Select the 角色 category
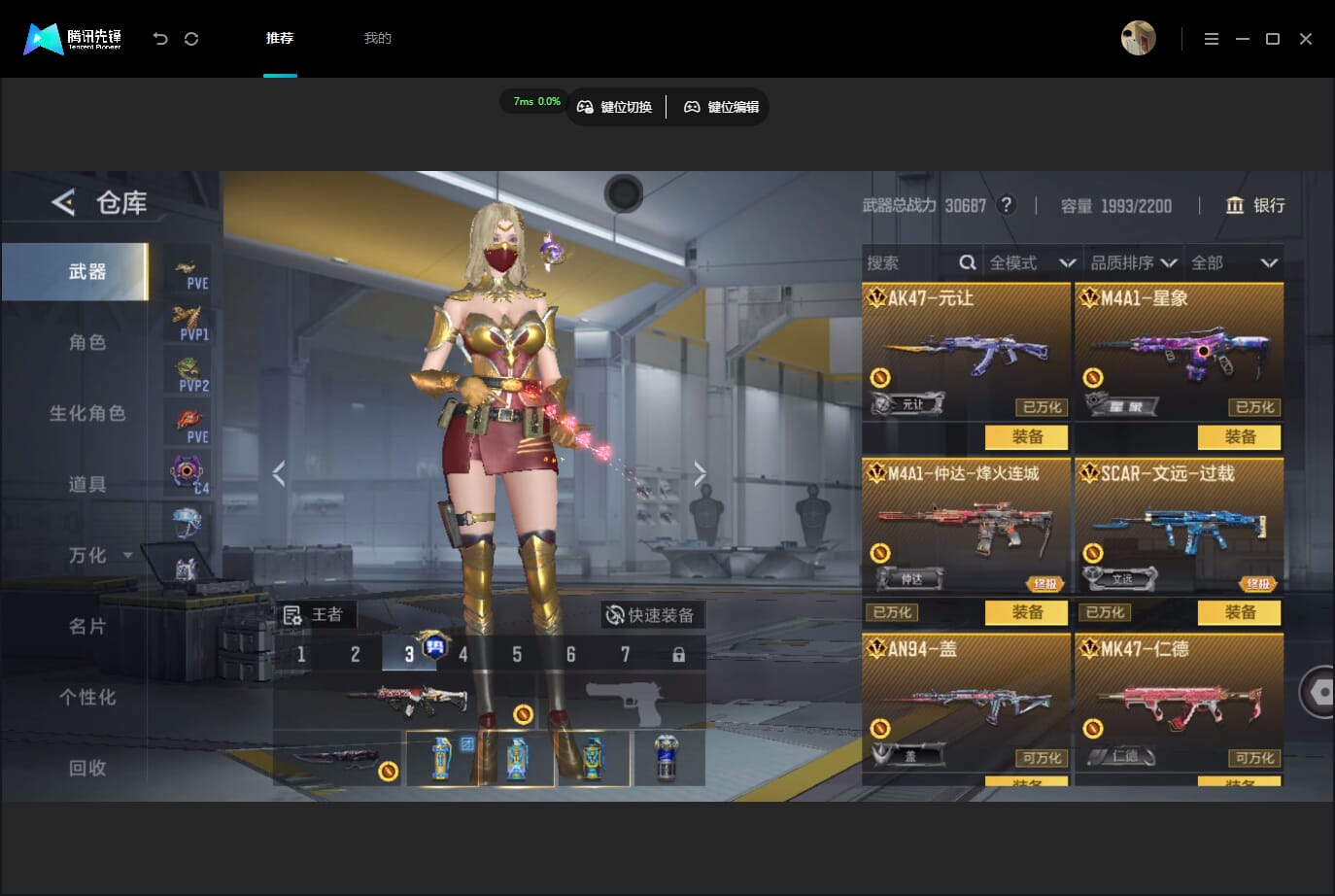This screenshot has width=1335, height=896. pos(86,342)
